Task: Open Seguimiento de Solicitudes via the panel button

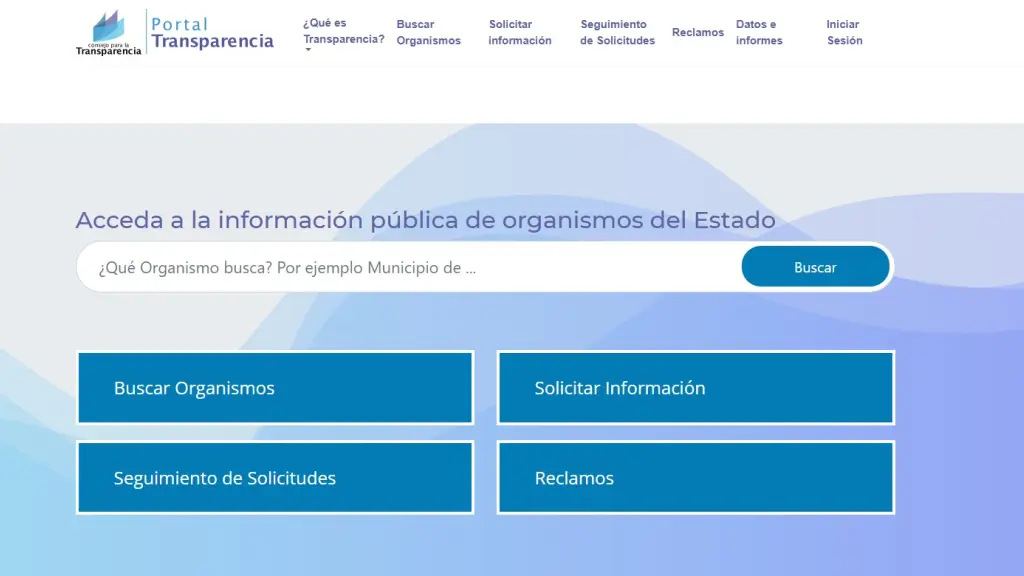Action: point(275,478)
